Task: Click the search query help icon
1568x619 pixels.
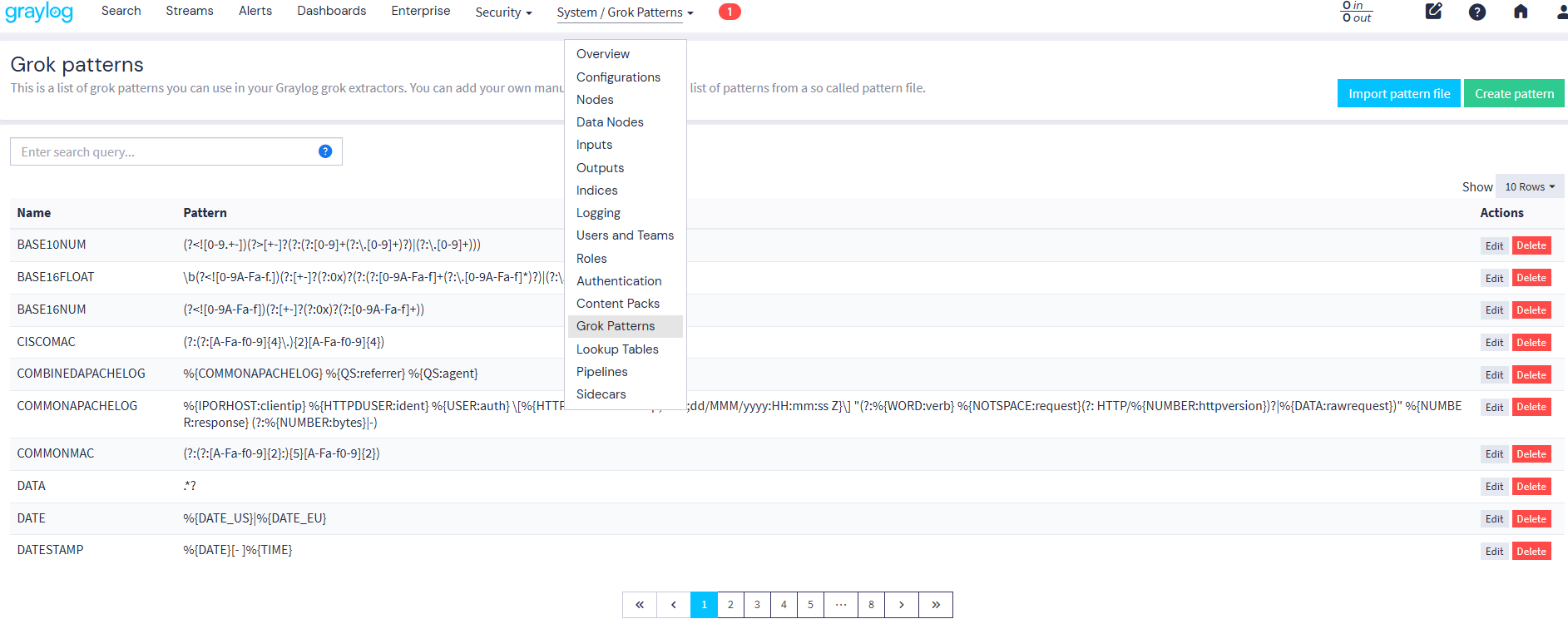Action: 325,151
